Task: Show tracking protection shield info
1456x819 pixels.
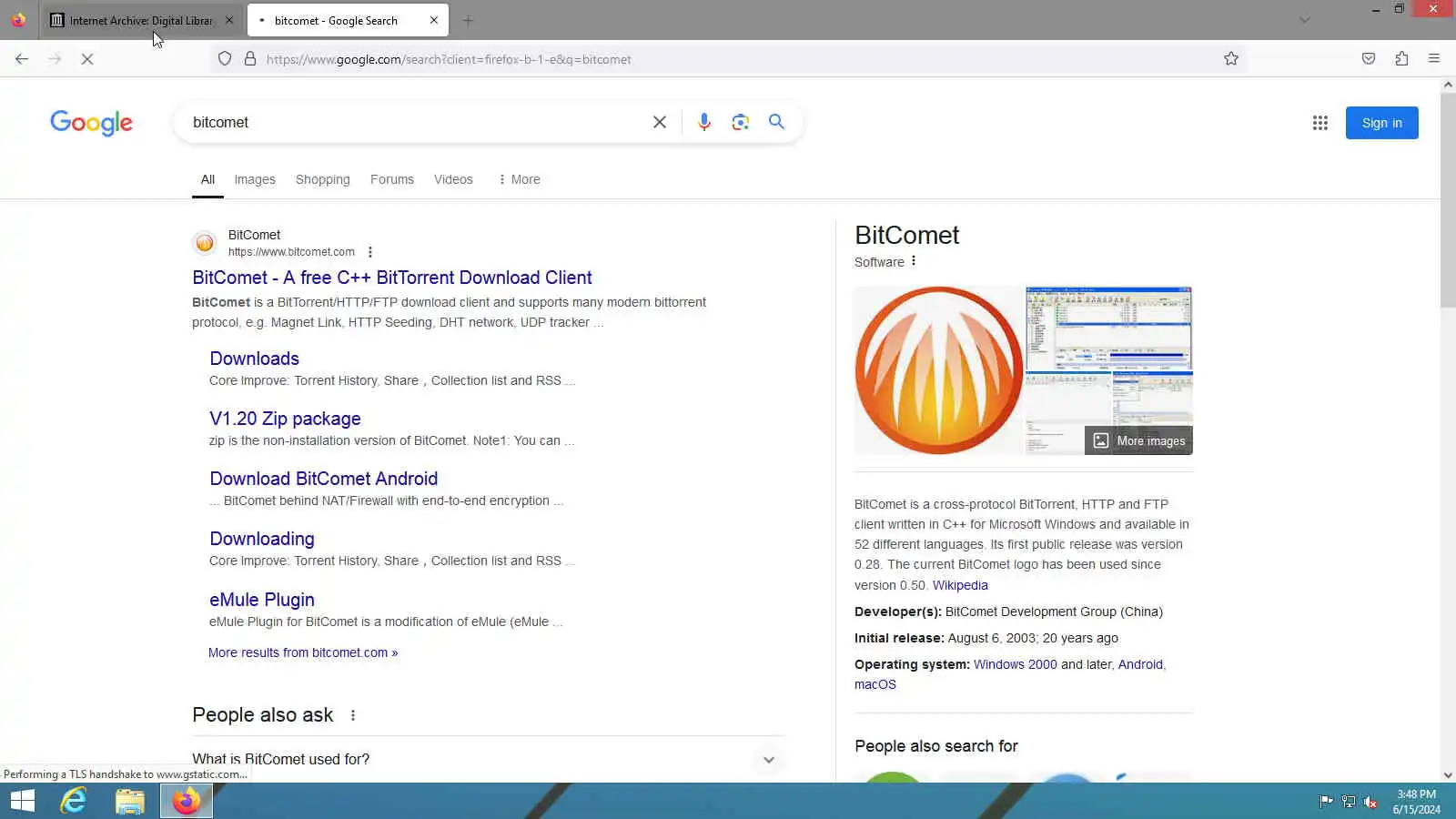Action: (x=225, y=59)
